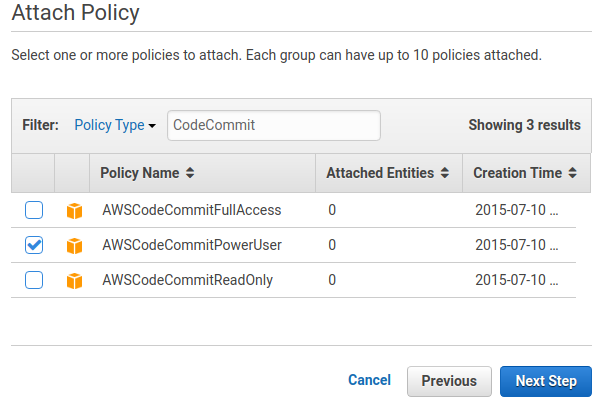The image size is (607, 405).
Task: Click attached entities count for AWSCodeCommitFullAccess
Action: coord(332,210)
